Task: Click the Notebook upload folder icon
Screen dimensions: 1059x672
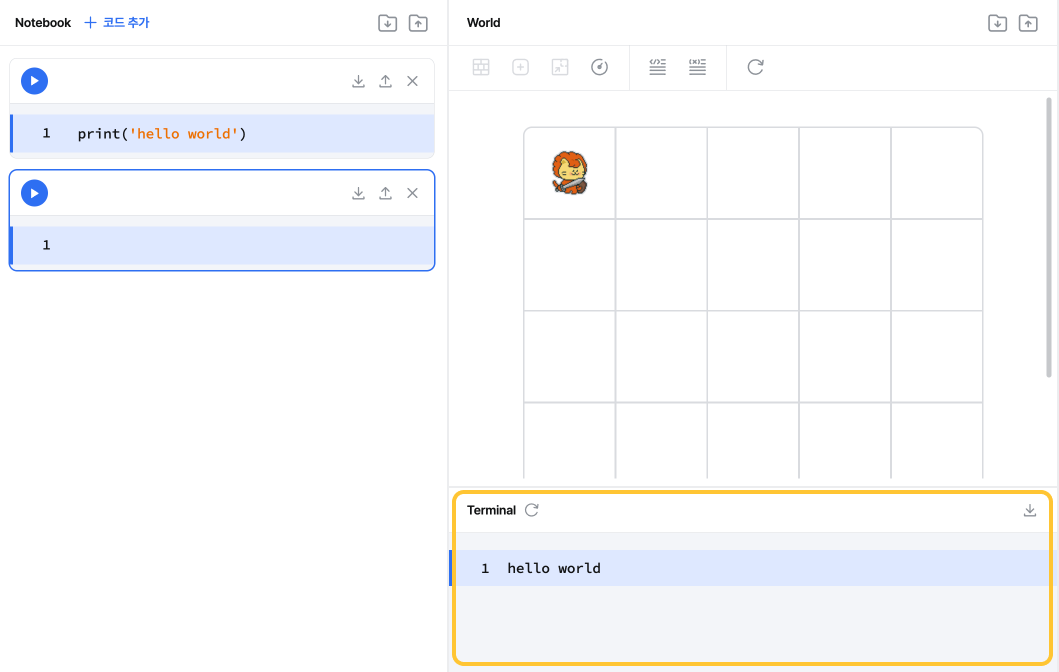Action: 418,23
